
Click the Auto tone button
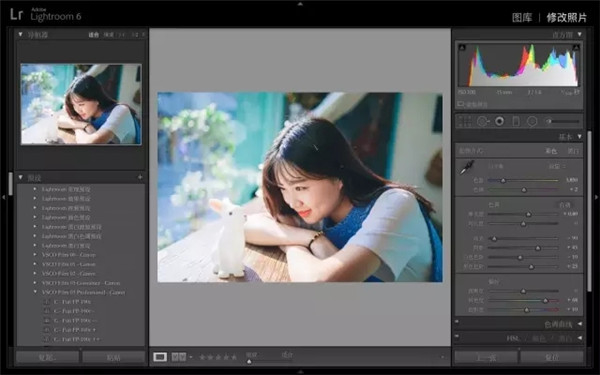click(565, 205)
